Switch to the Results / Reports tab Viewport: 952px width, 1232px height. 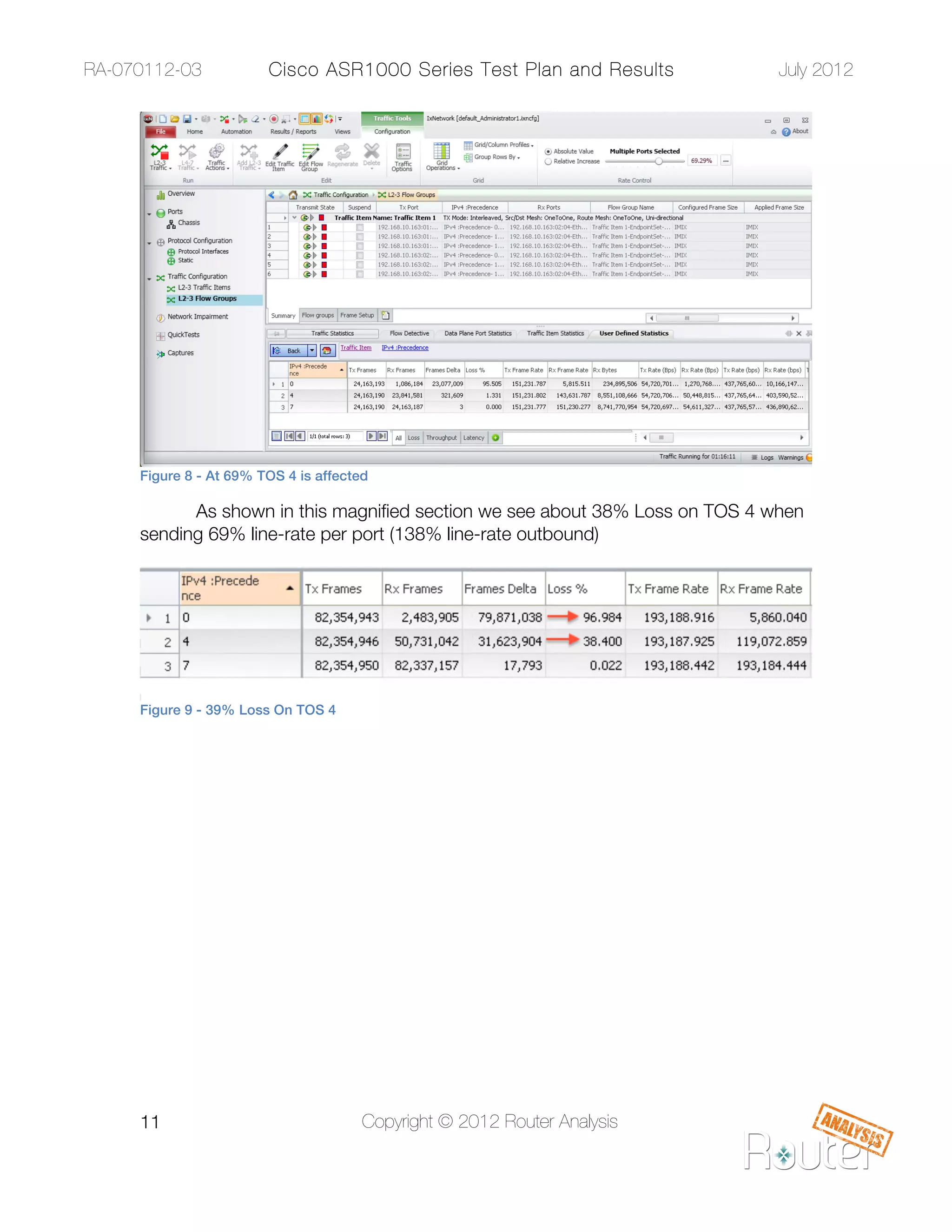[293, 132]
